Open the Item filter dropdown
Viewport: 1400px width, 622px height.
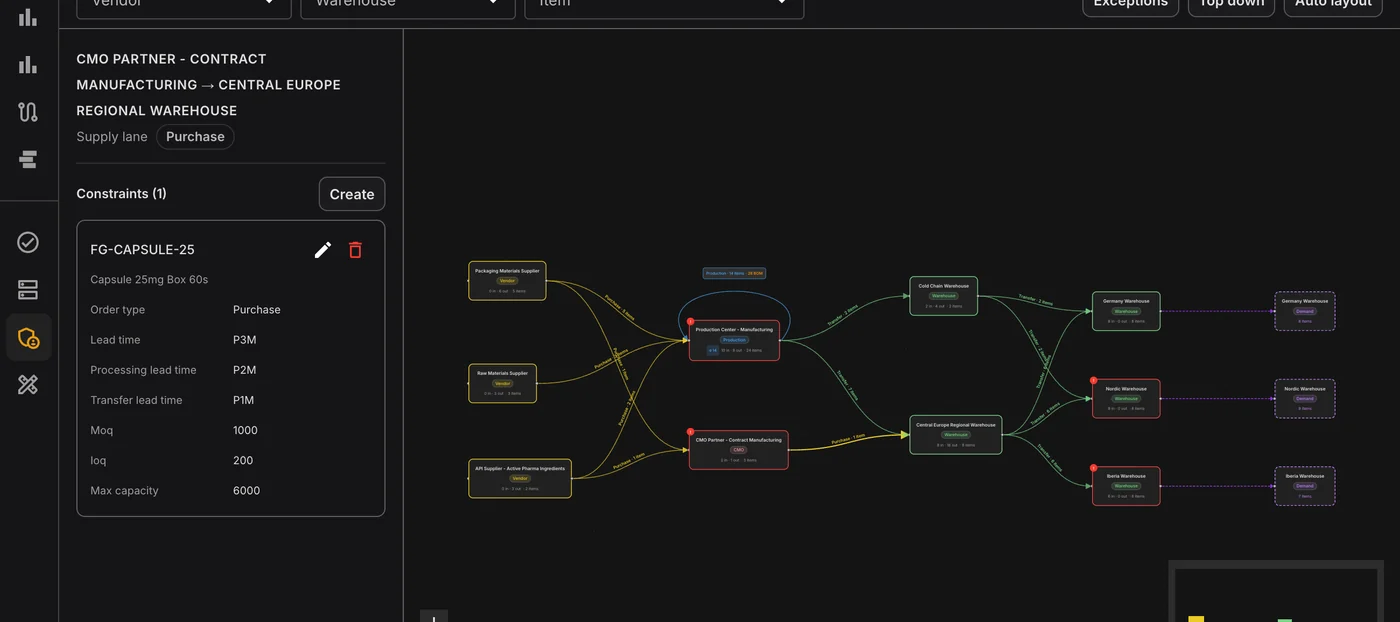point(664,3)
